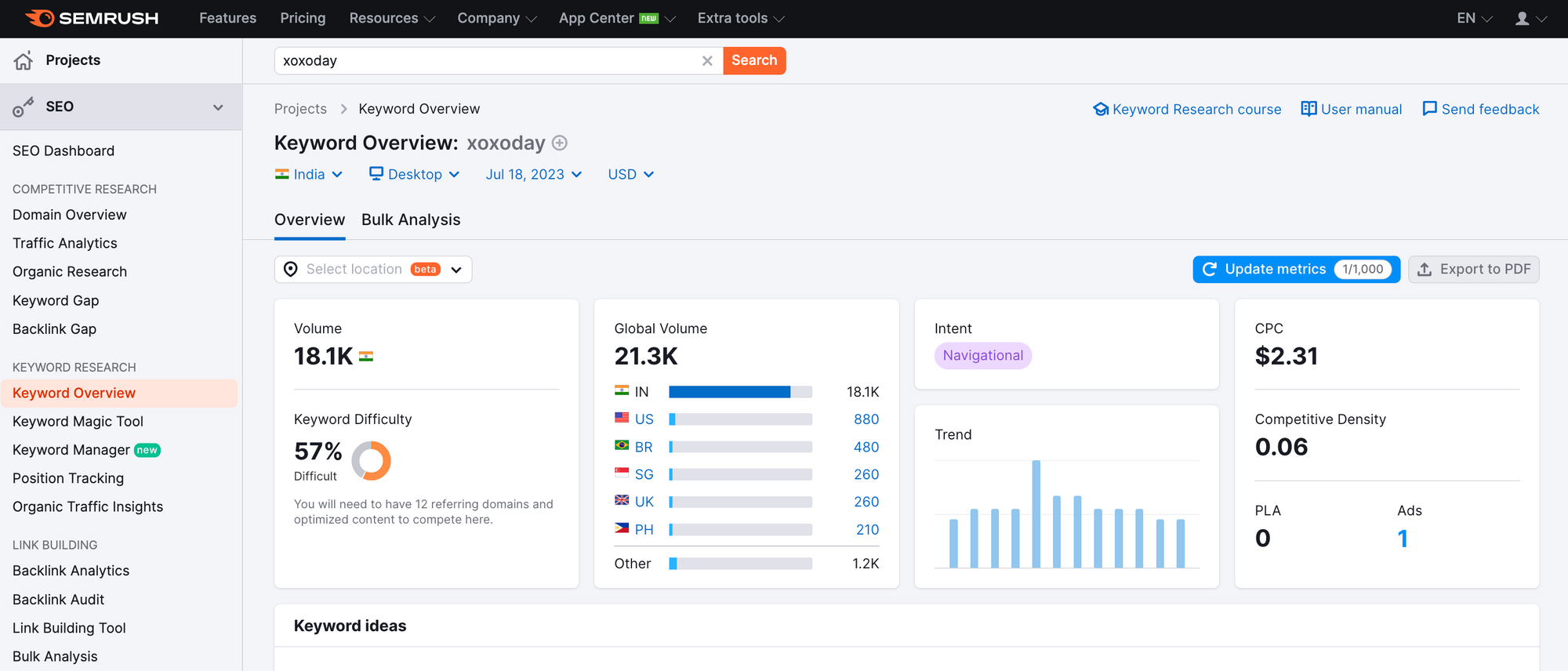Open Organic Research in sidebar
Viewport: 1568px width, 671px height.
[70, 272]
